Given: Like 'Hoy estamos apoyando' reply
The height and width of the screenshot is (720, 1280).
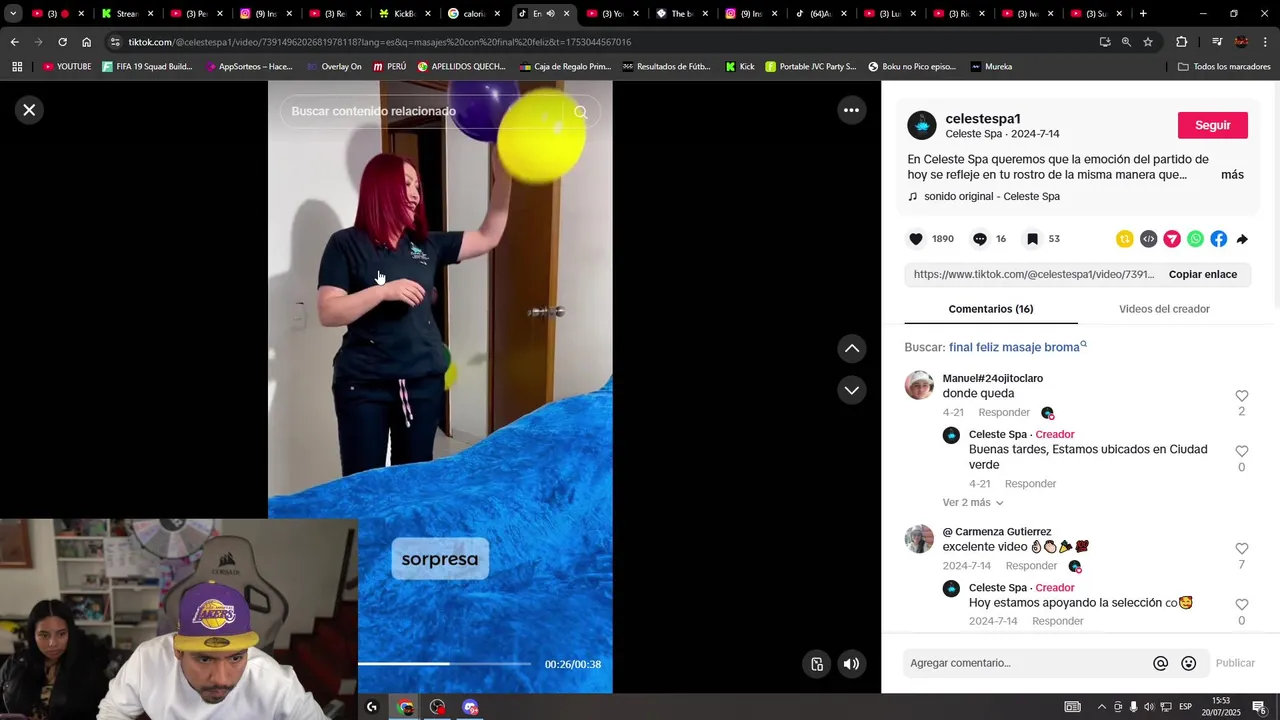Looking at the screenshot, I should click(x=1241, y=605).
